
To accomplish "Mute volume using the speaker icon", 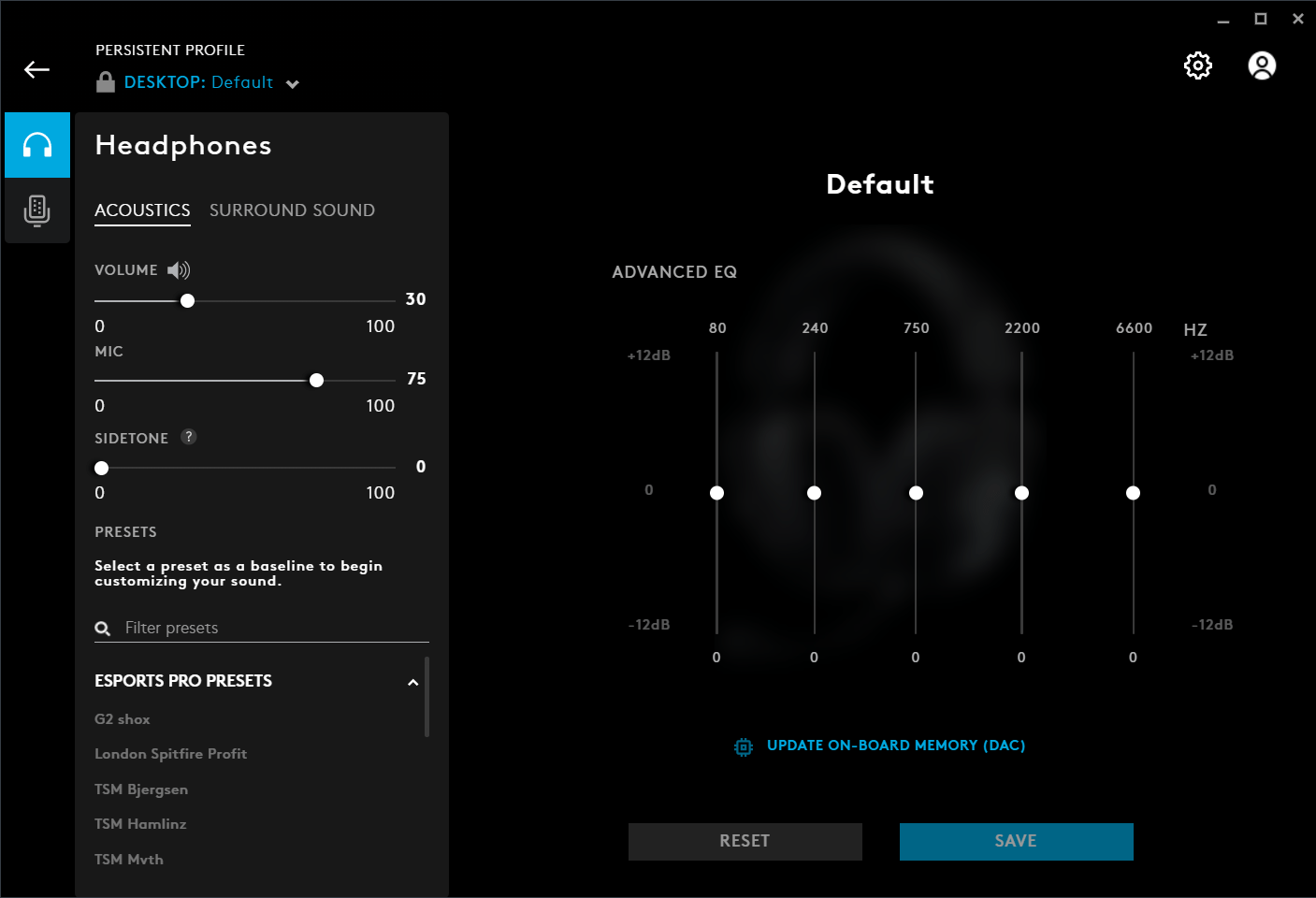I will 179,270.
